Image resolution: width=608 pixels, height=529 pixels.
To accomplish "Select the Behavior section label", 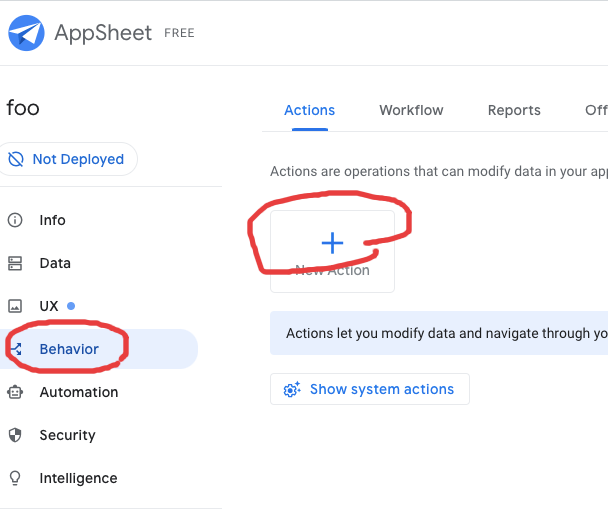I will (69, 349).
